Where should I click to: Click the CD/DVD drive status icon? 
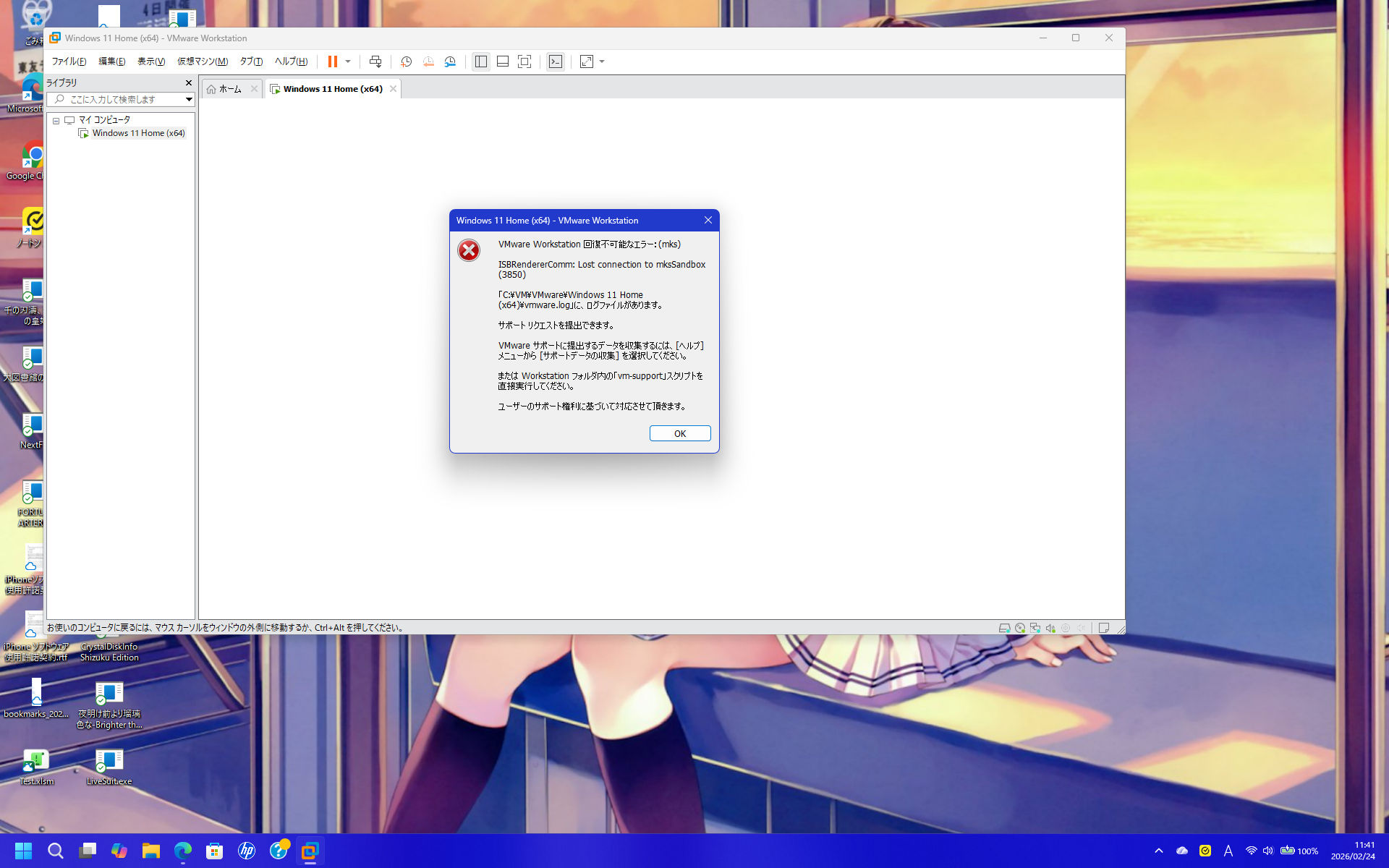1020,628
